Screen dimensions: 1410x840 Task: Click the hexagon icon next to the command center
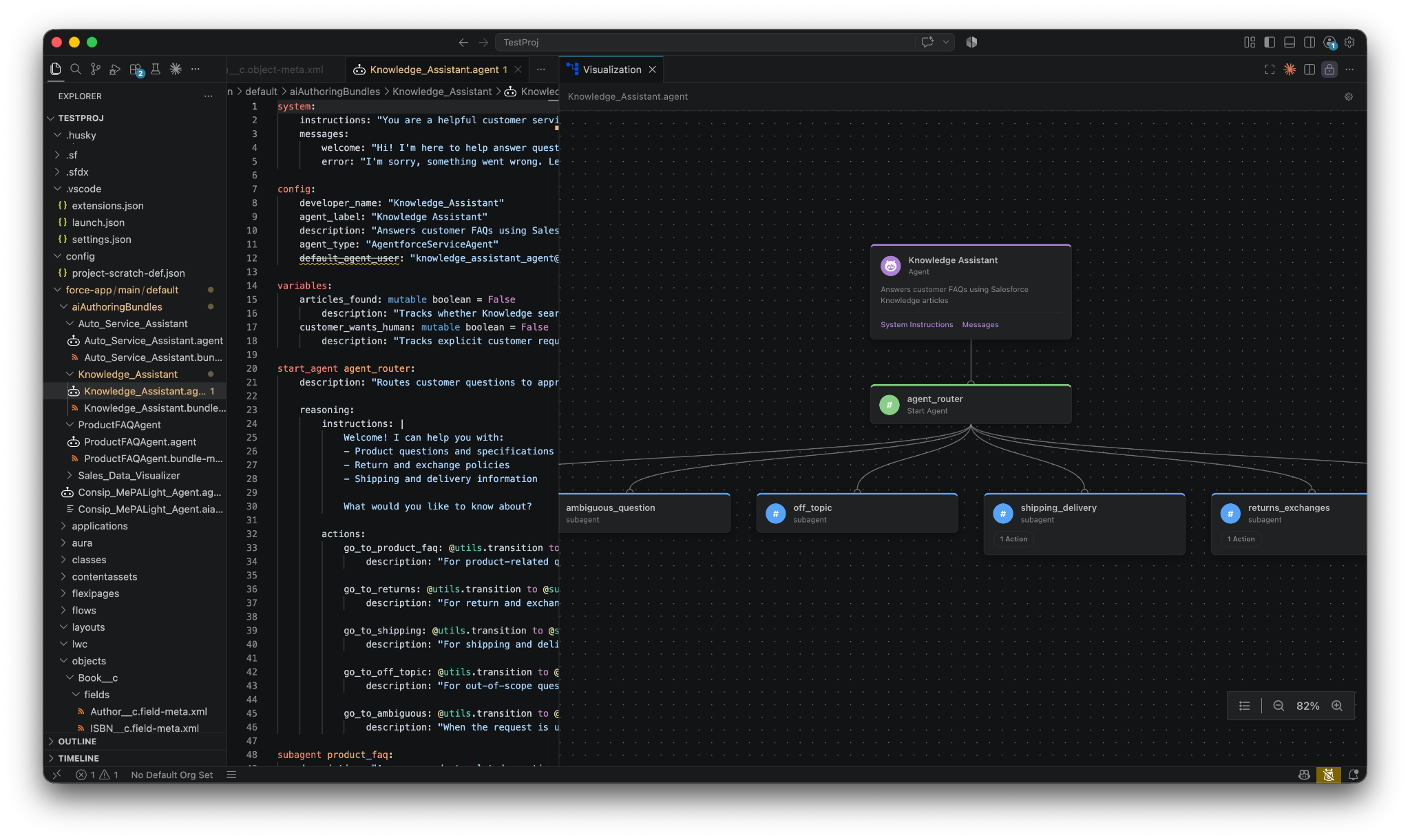pos(971,42)
